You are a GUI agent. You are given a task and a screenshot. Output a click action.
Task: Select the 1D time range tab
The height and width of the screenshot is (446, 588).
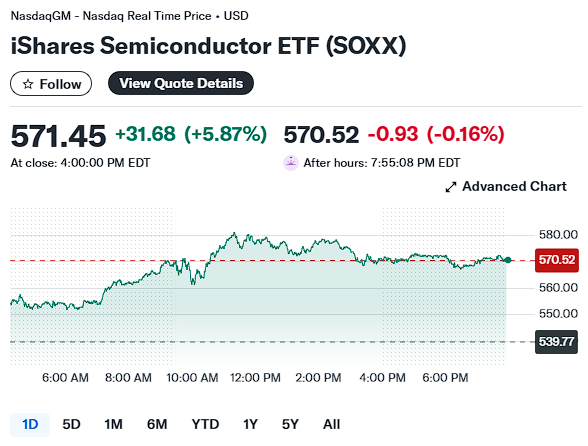click(x=30, y=425)
